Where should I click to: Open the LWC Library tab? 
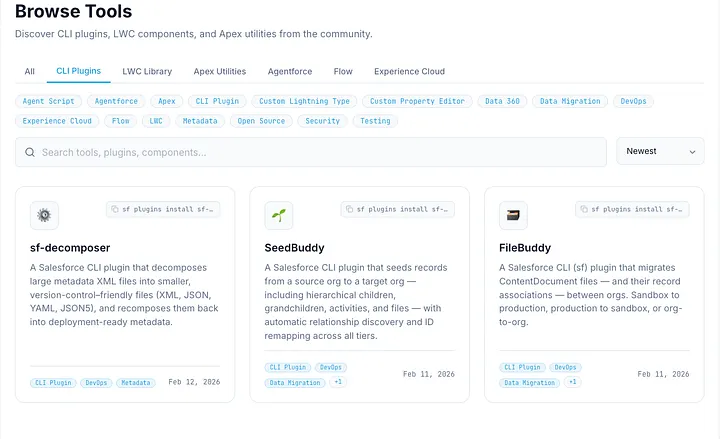tap(147, 72)
